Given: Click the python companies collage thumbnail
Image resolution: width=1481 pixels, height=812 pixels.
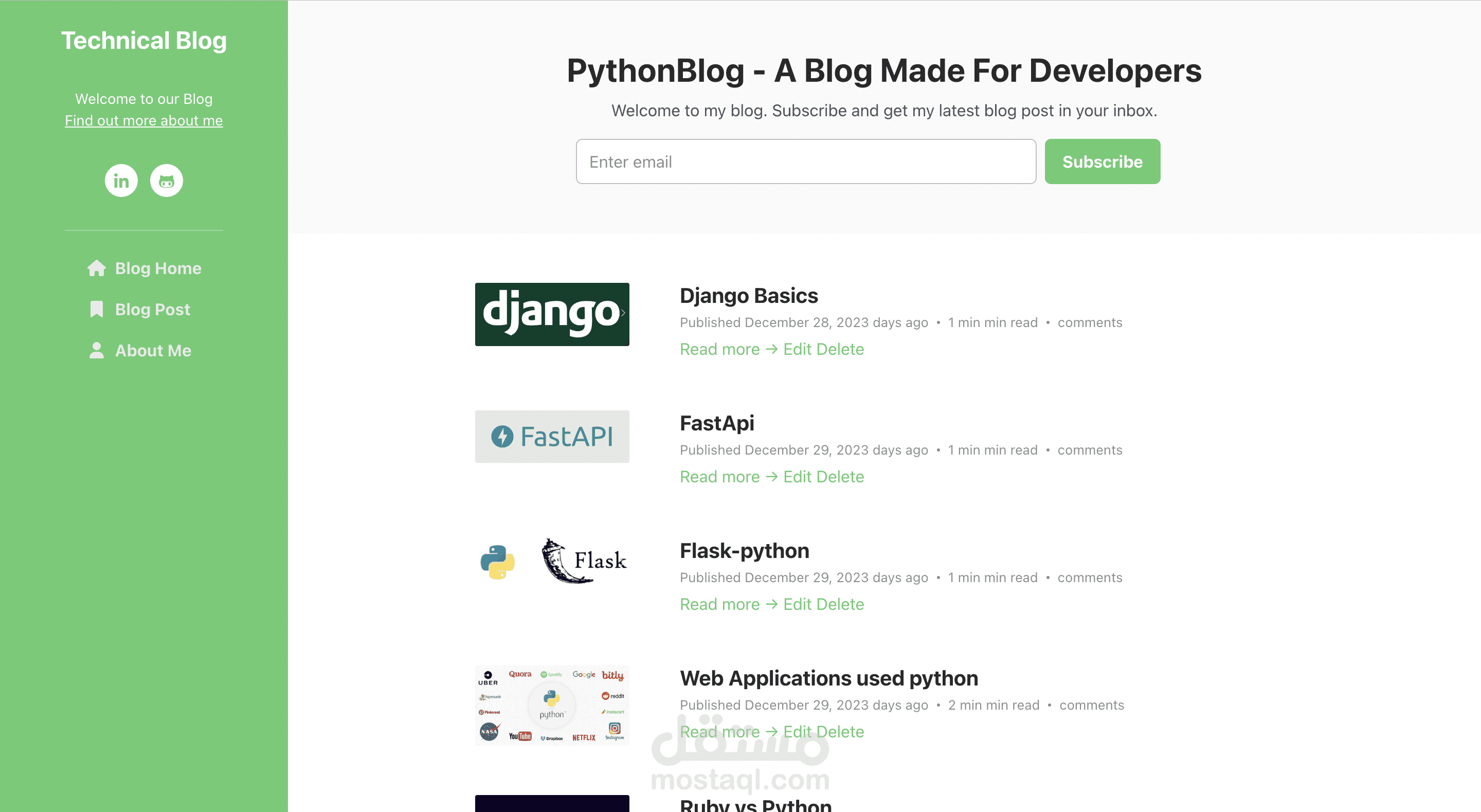Looking at the screenshot, I should pos(552,706).
